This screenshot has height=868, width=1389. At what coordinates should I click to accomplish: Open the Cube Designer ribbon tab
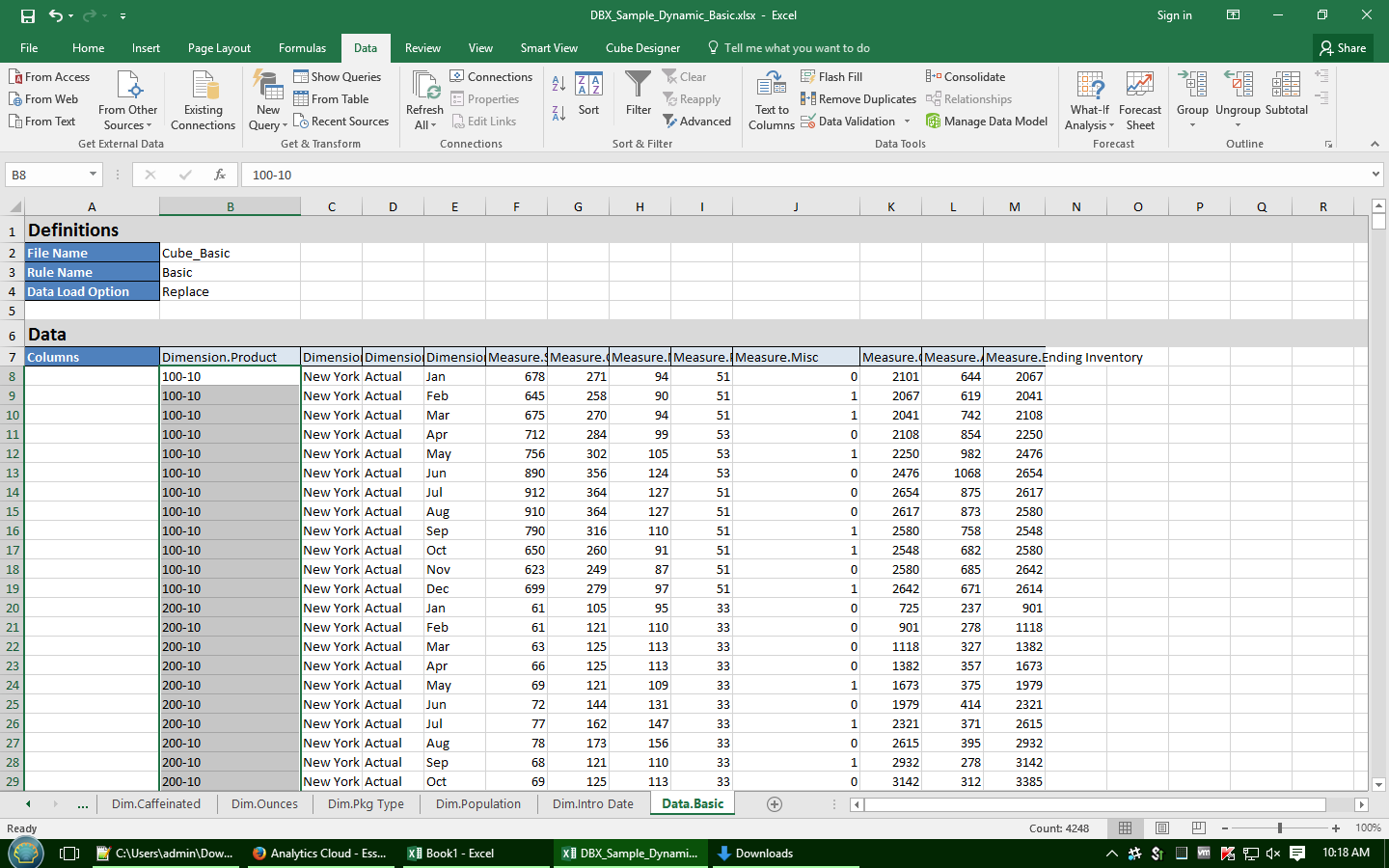tap(642, 48)
